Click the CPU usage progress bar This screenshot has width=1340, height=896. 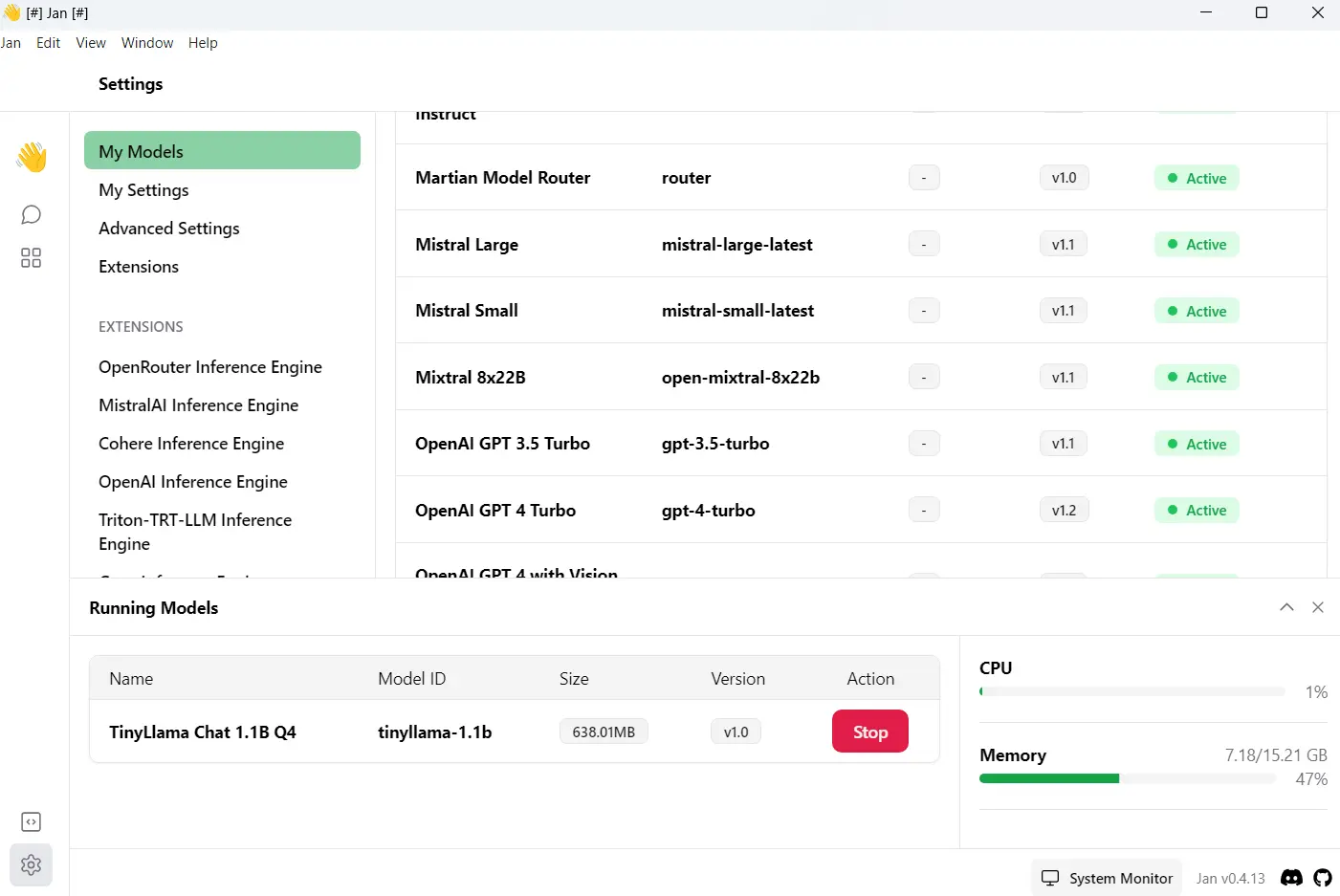1131,691
